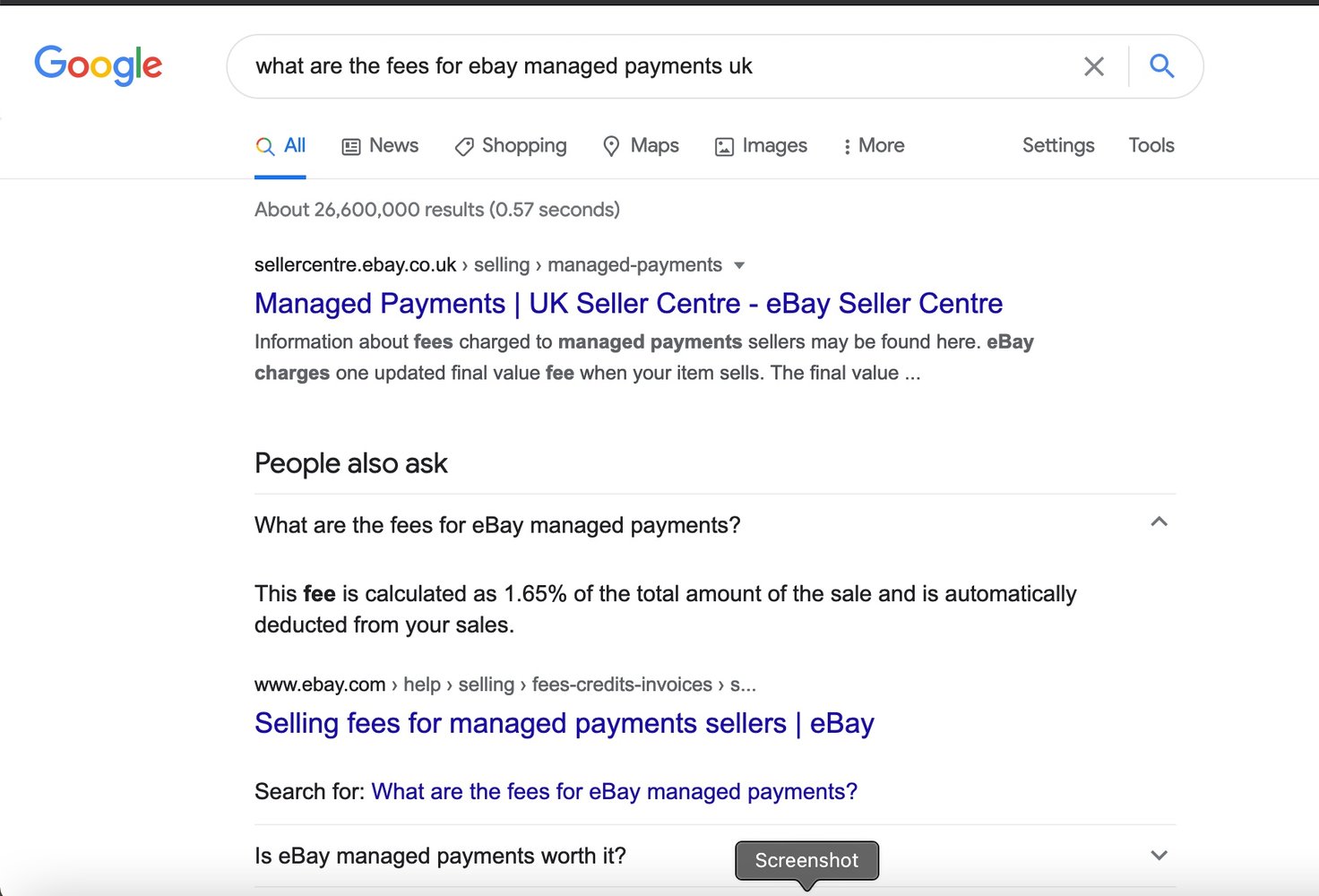Click the News tab newspaper icon
Screen dimensions: 1319x896
tap(351, 147)
